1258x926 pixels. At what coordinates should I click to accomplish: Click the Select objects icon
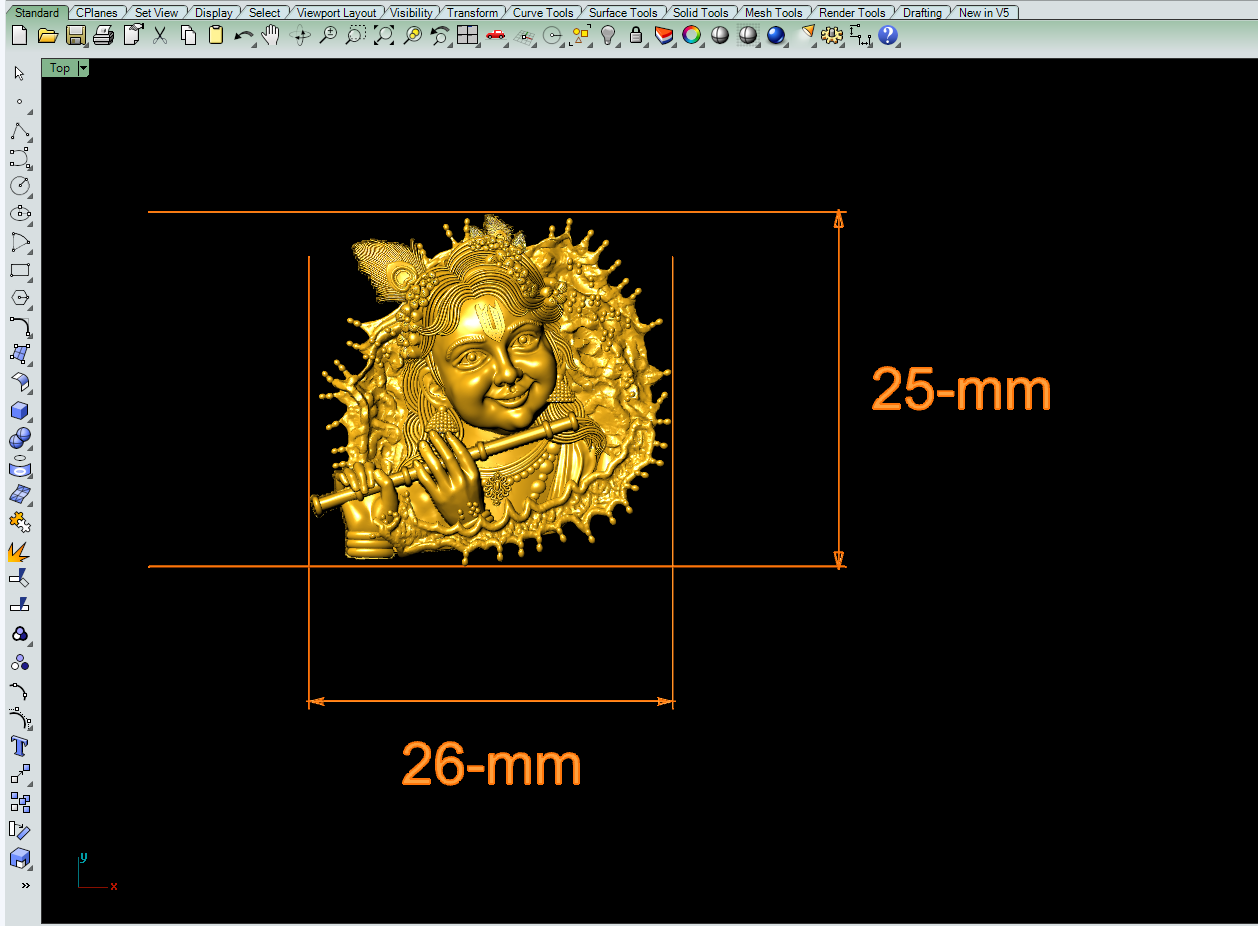pyautogui.click(x=580, y=35)
